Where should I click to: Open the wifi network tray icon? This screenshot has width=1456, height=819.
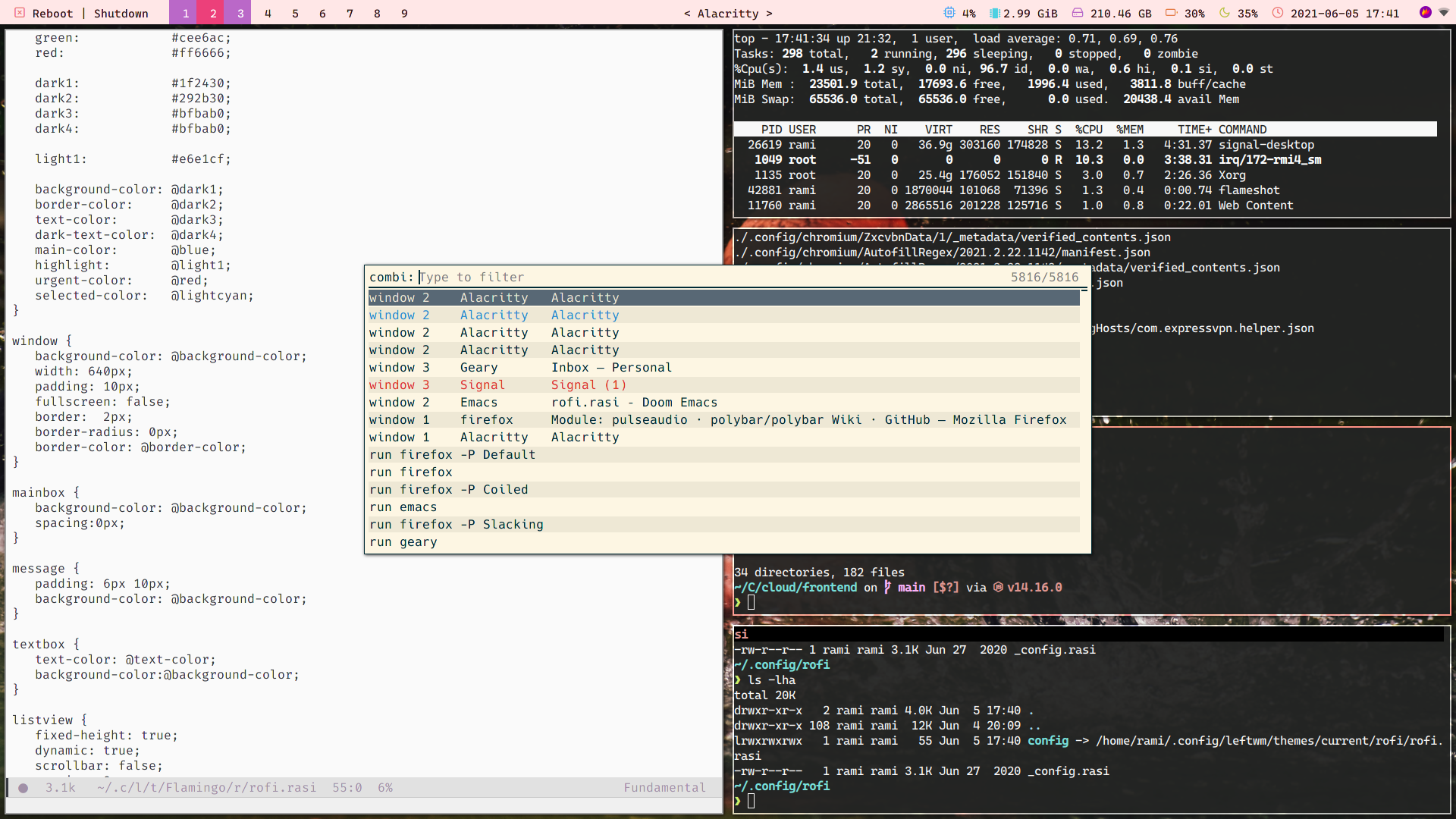point(1444,13)
